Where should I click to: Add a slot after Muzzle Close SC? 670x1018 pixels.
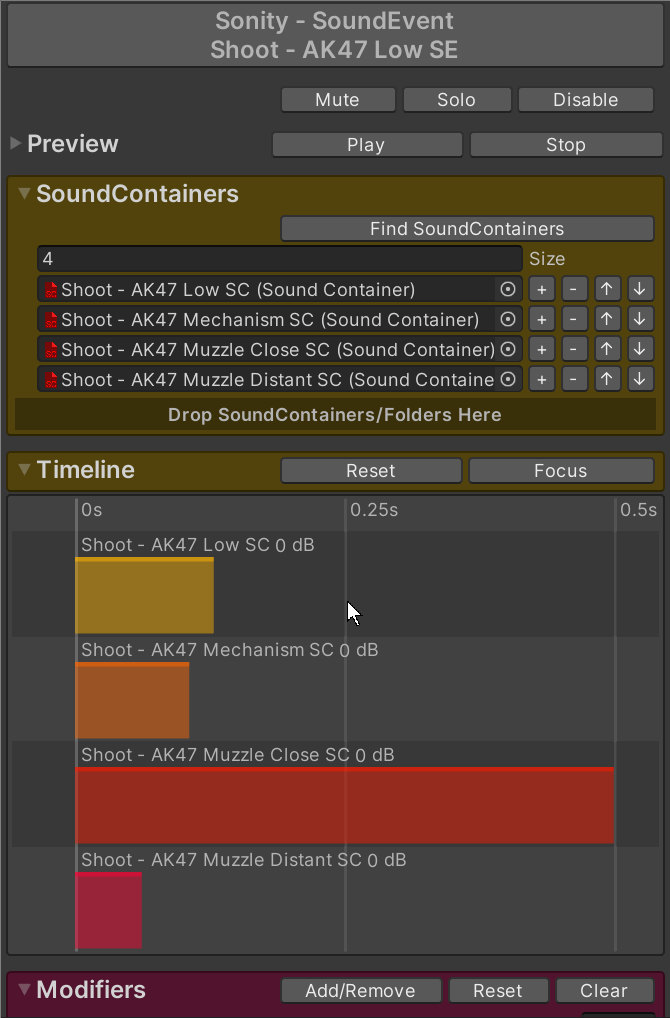(x=541, y=349)
